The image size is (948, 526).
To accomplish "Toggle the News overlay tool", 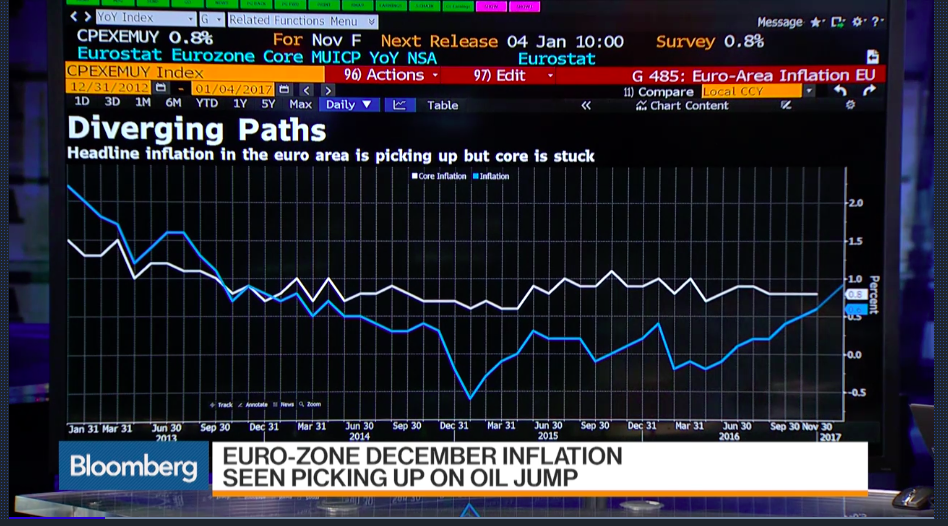I will point(284,404).
